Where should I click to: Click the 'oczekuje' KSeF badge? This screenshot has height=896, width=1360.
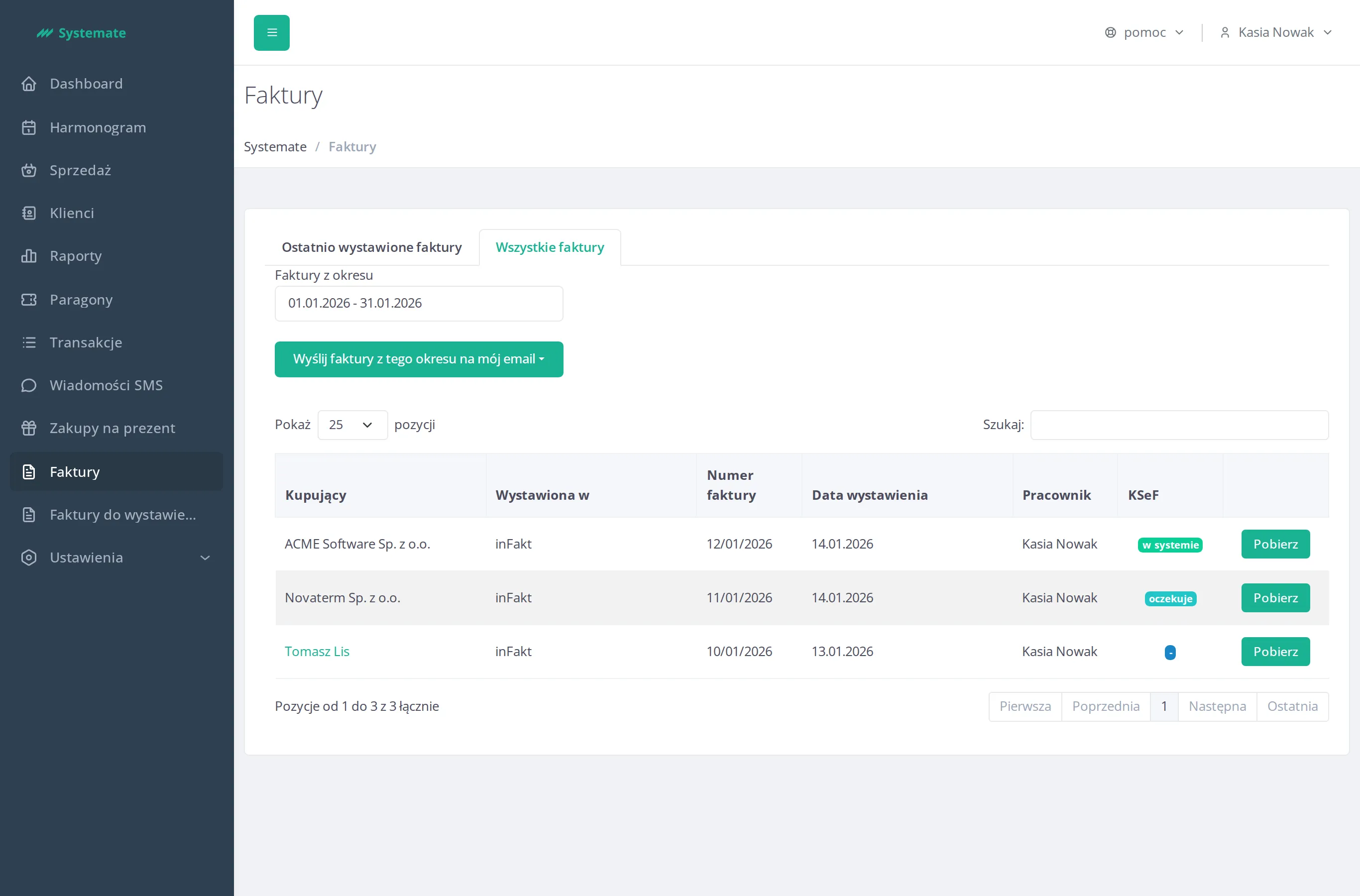point(1170,599)
